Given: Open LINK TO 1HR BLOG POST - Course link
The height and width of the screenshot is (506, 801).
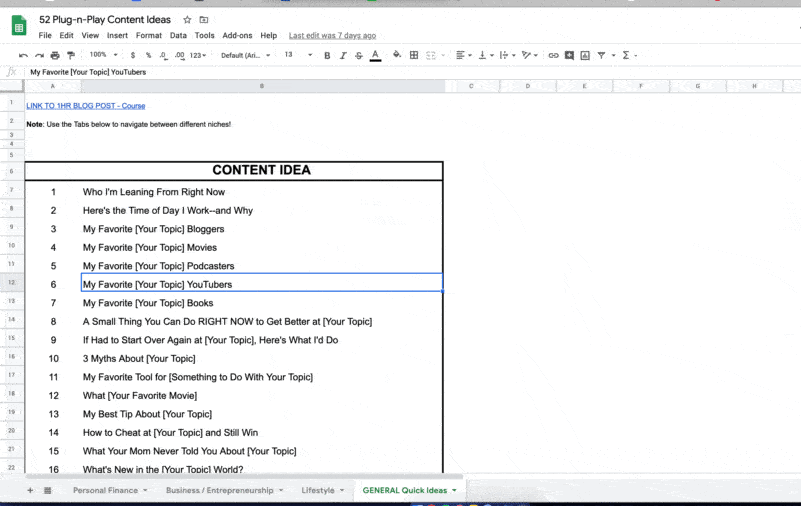Looking at the screenshot, I should point(86,106).
